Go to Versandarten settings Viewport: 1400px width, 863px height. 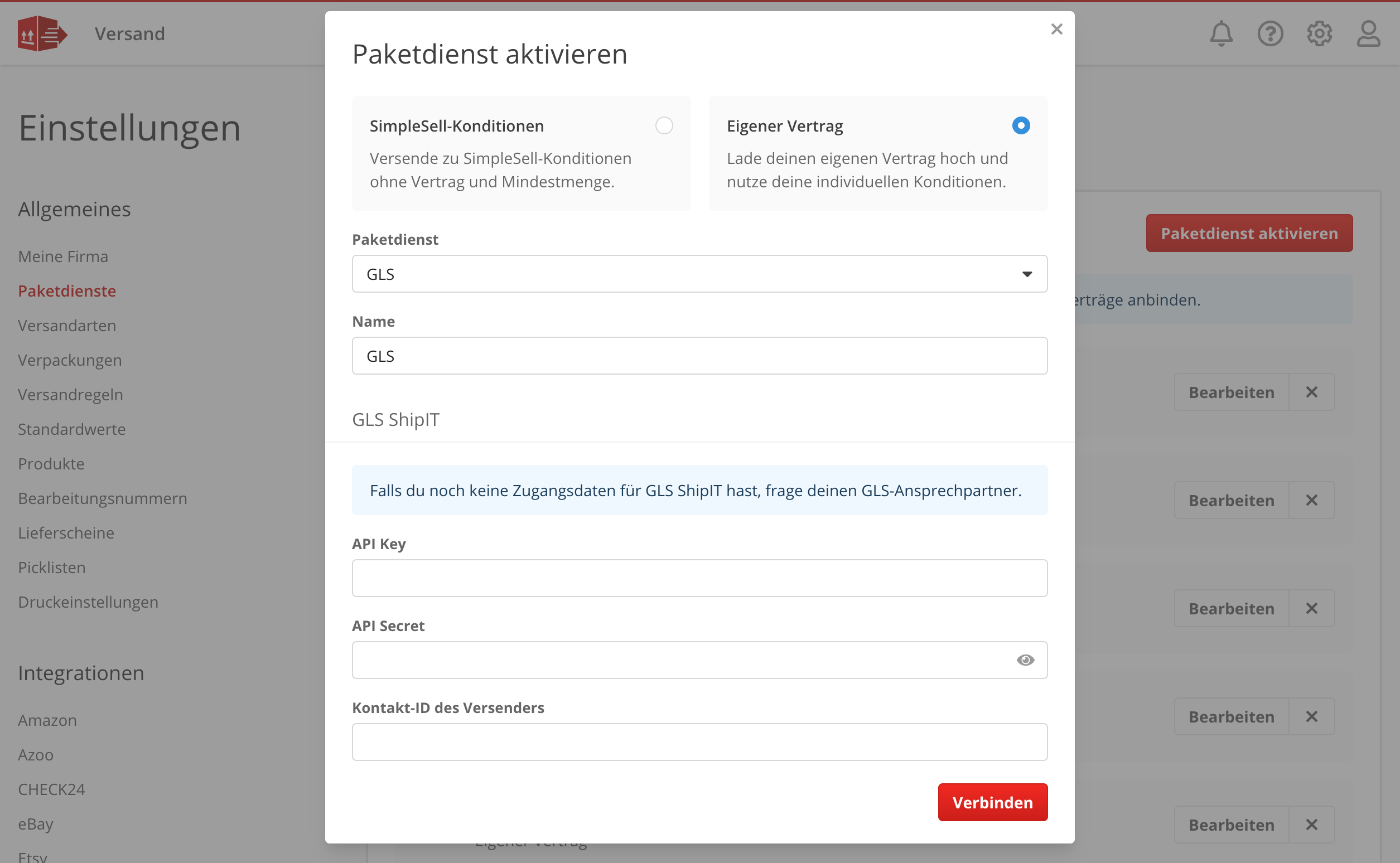tap(67, 326)
